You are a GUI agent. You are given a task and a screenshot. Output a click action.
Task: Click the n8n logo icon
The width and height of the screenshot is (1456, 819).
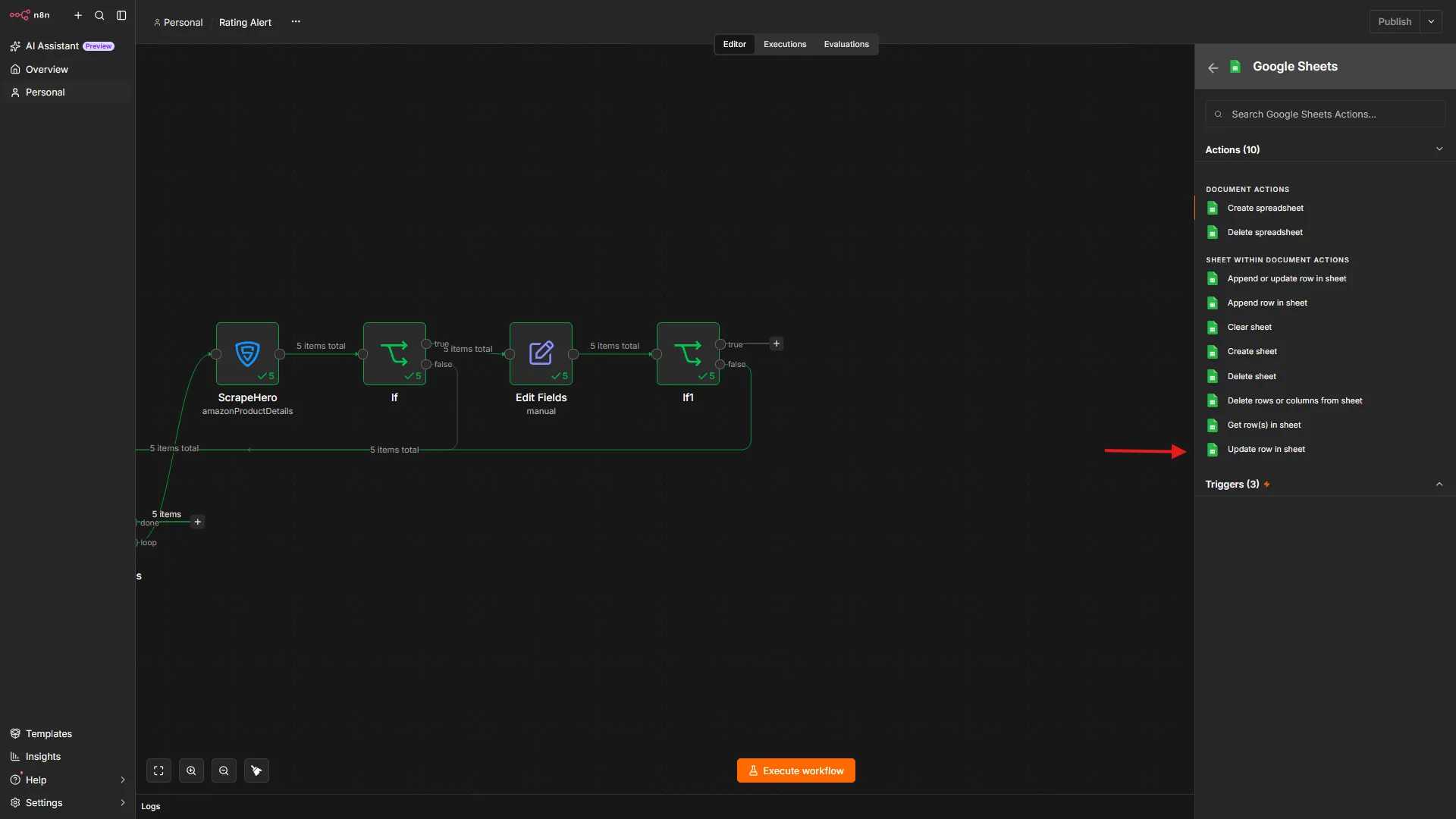coord(20,15)
